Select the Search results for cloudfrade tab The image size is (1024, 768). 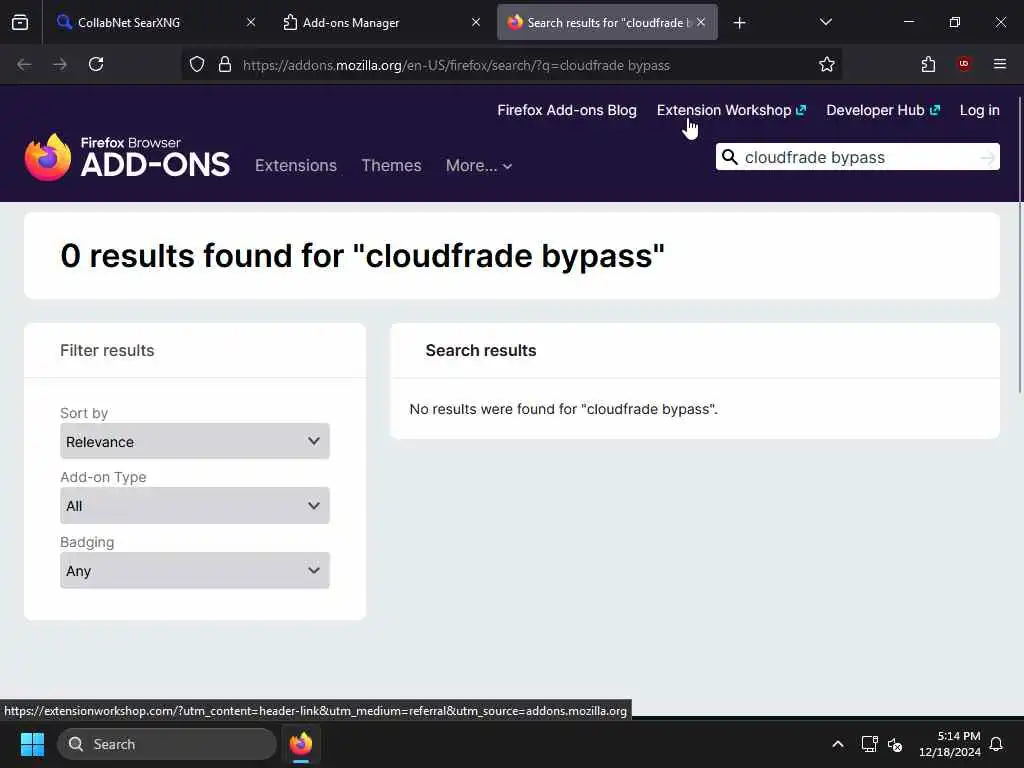point(607,22)
